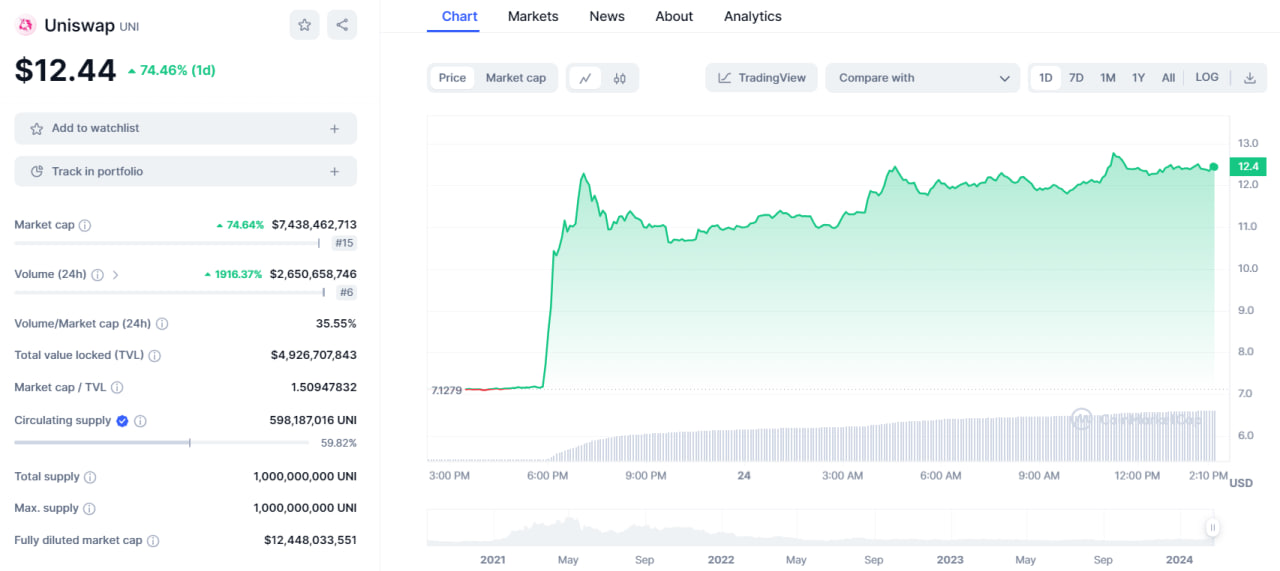Switch to the Analytics tab
Screen dimensions: 1280x571
(752, 16)
